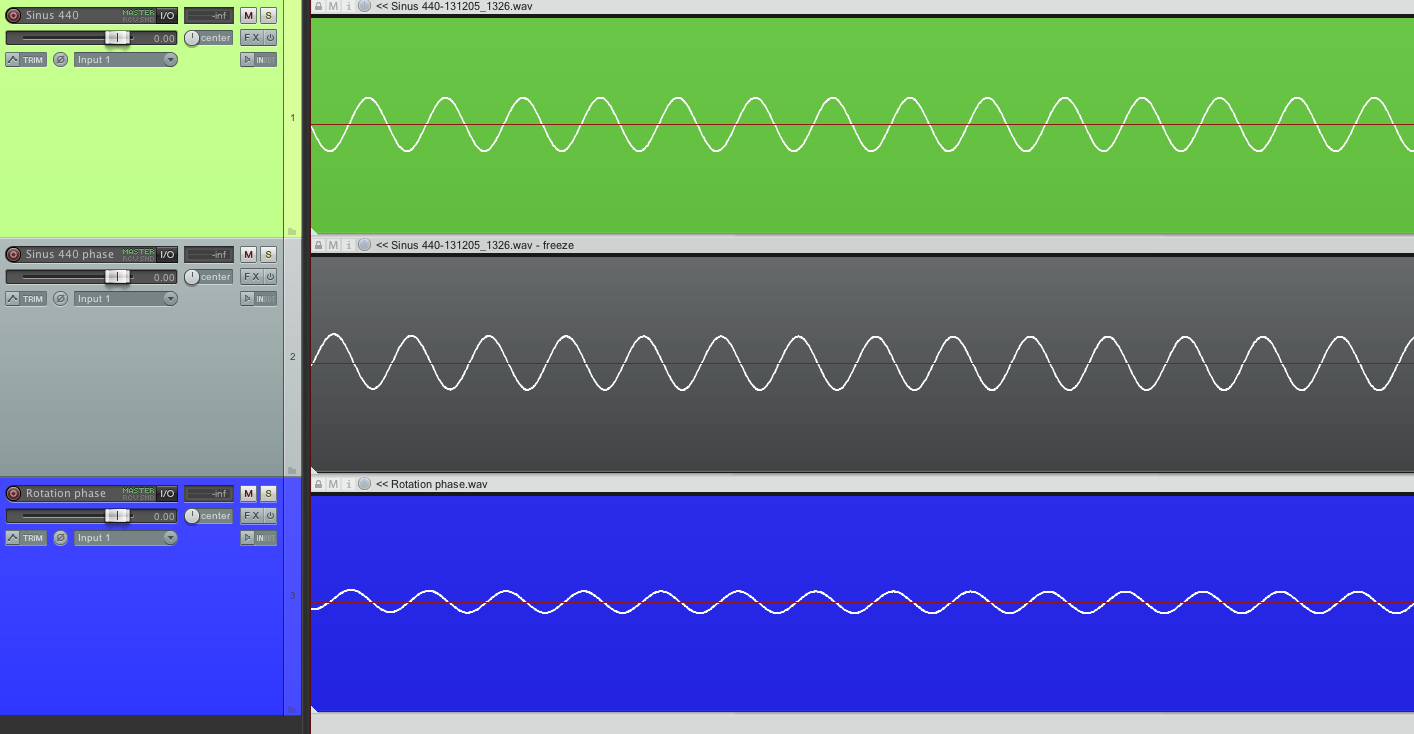Screen dimensions: 1414x734
Task: Mute the Sinus 440-131205_1326.wav item on track 1
Action: click(333, 6)
